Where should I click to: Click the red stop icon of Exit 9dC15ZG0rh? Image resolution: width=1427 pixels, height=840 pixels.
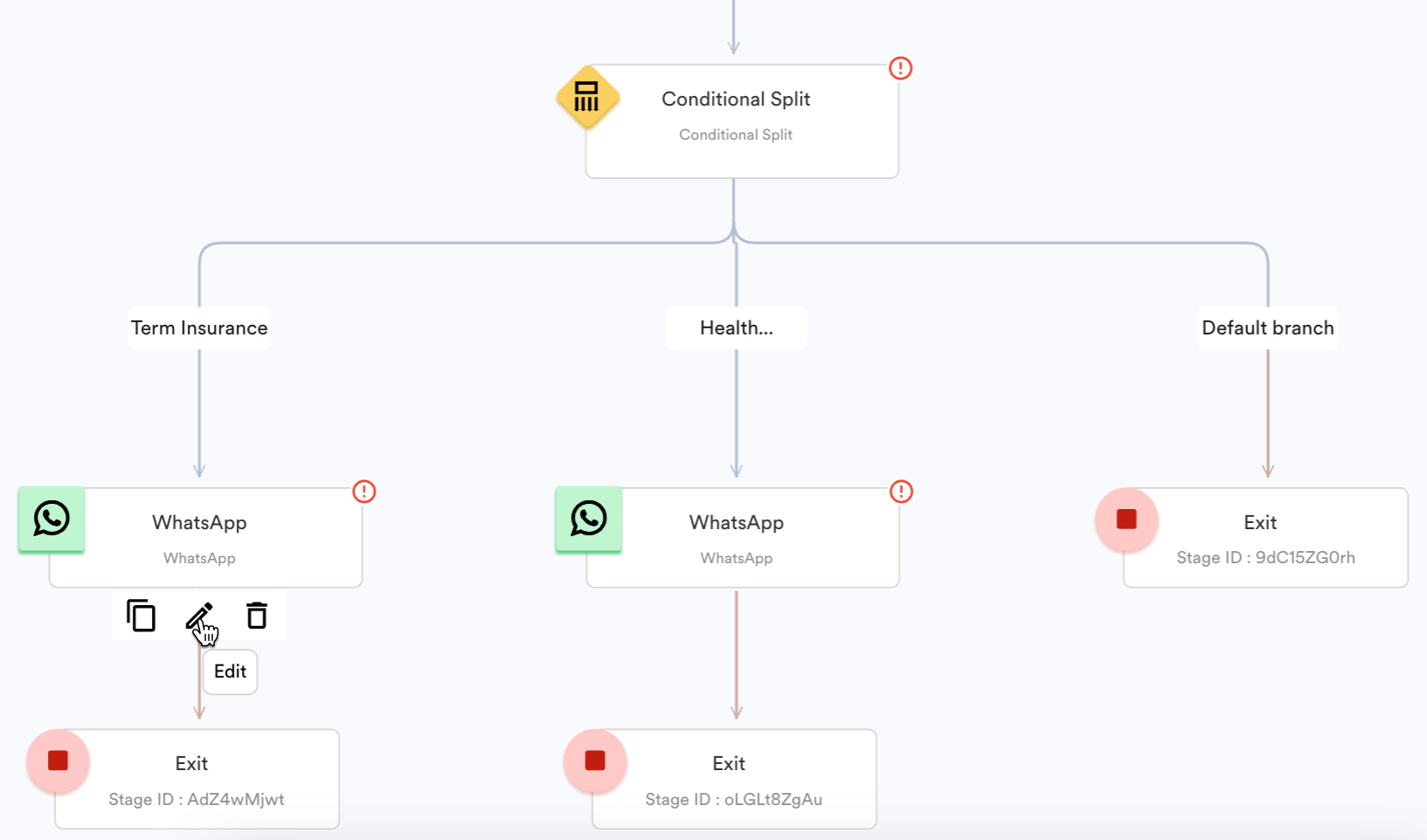pyautogui.click(x=1127, y=520)
